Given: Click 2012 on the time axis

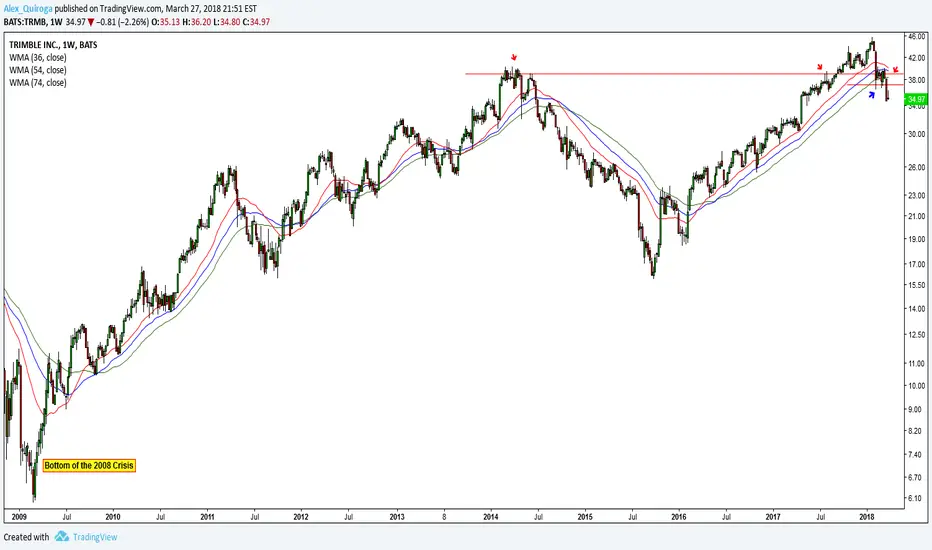Looking at the screenshot, I should [301, 517].
